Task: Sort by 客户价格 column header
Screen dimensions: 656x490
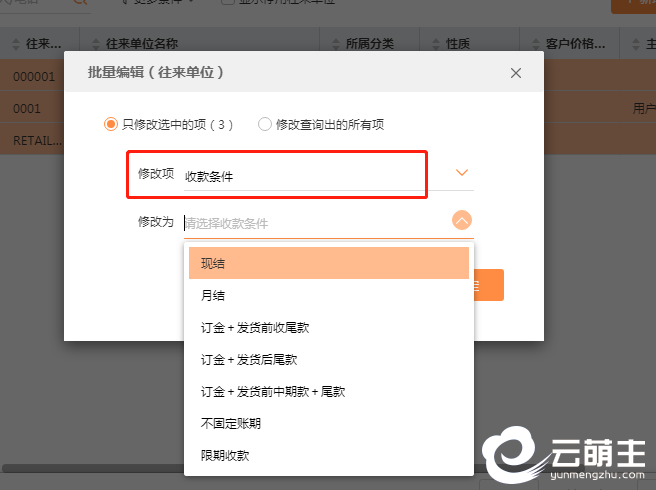Action: pos(570,44)
